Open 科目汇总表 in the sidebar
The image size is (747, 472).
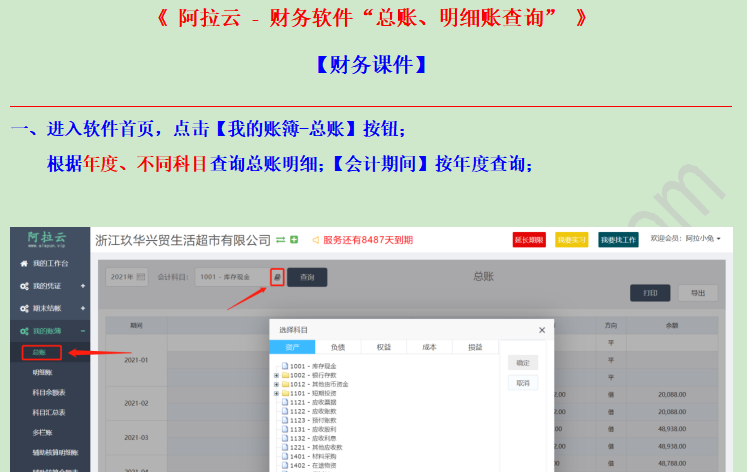[49, 412]
